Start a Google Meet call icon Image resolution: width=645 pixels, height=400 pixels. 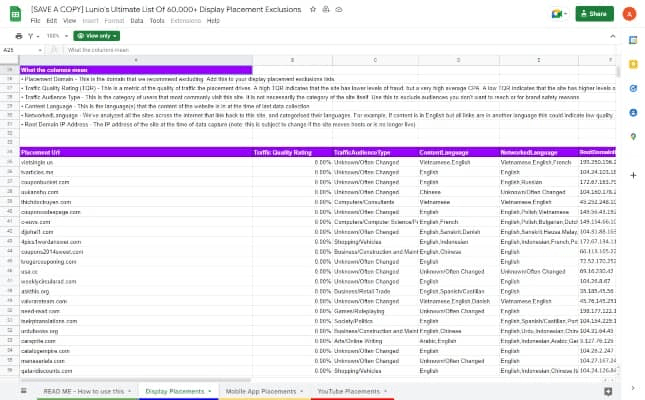(559, 14)
